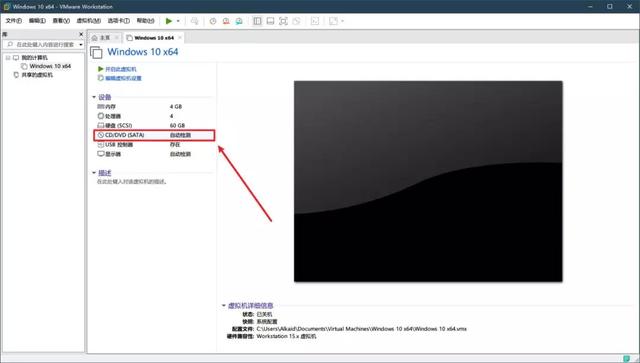Toggle the thumbnail bar toolbar icon
This screenshot has height=363, width=640.
point(270,21)
